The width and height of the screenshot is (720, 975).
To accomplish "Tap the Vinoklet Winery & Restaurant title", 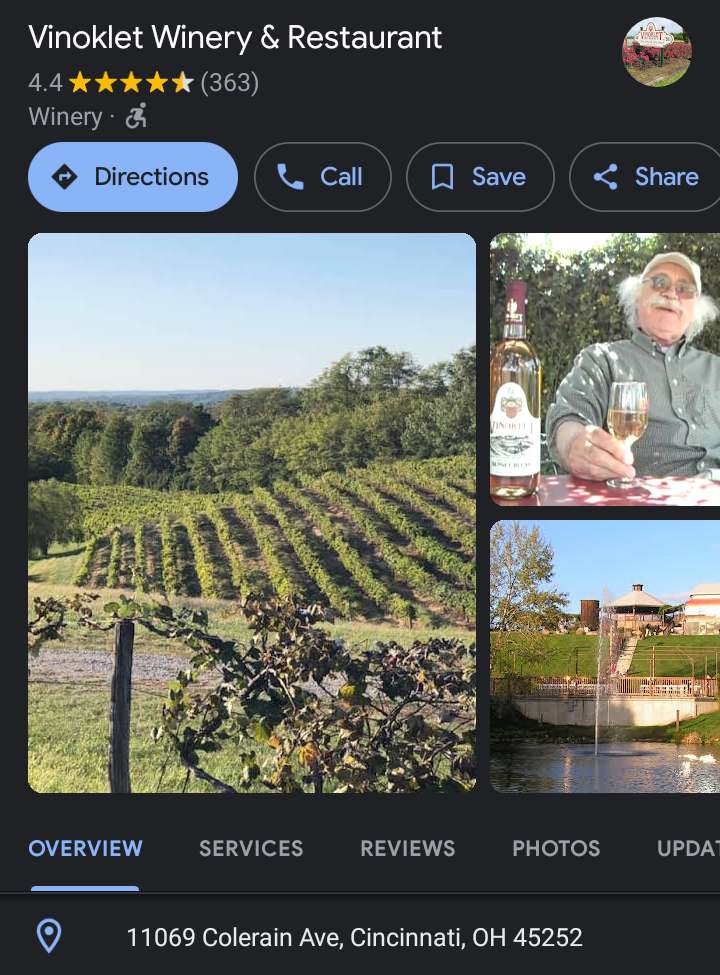I will 235,38.
